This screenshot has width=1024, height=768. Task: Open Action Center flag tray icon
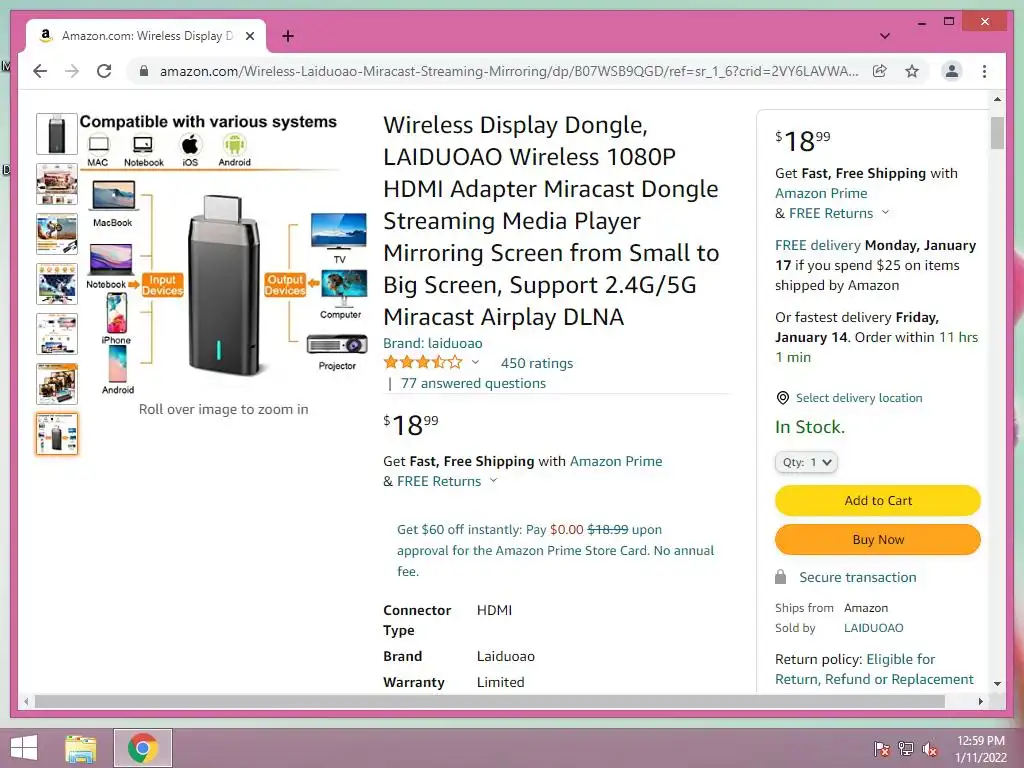pos(881,748)
